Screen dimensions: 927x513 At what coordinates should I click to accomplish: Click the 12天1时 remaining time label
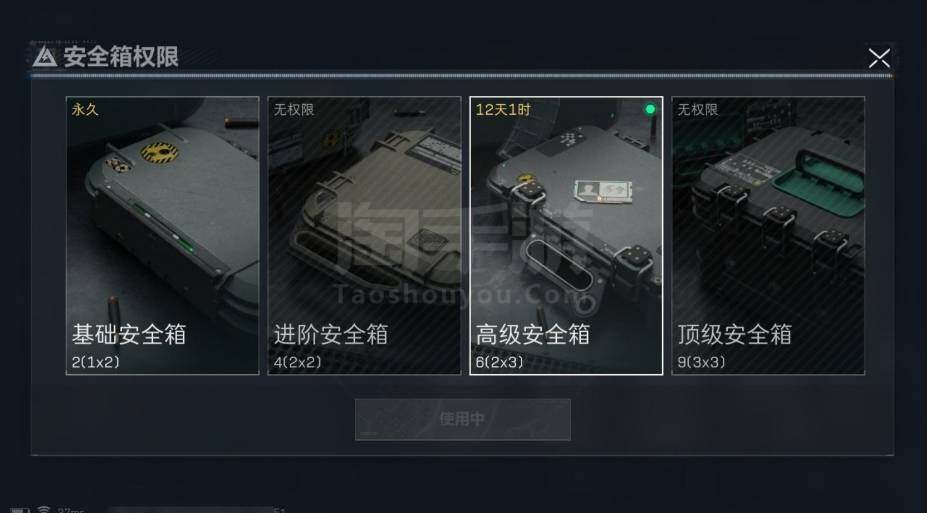pos(503,109)
